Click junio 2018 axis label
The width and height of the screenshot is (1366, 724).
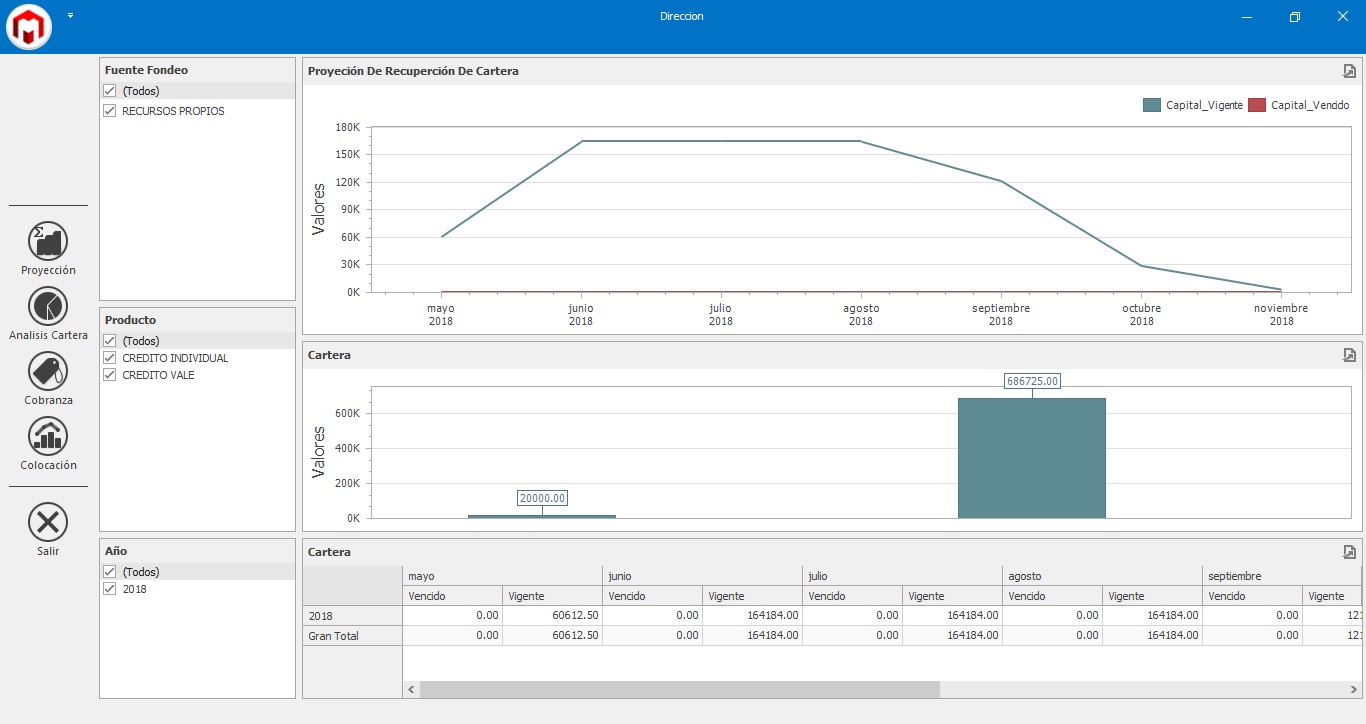tap(580, 315)
